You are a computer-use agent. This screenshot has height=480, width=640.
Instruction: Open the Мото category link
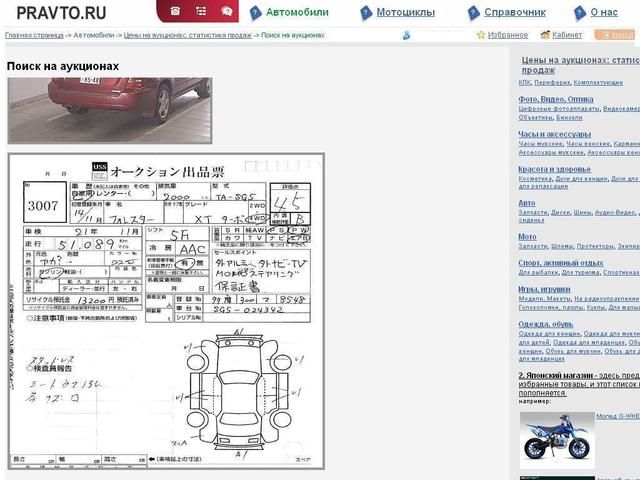527,236
